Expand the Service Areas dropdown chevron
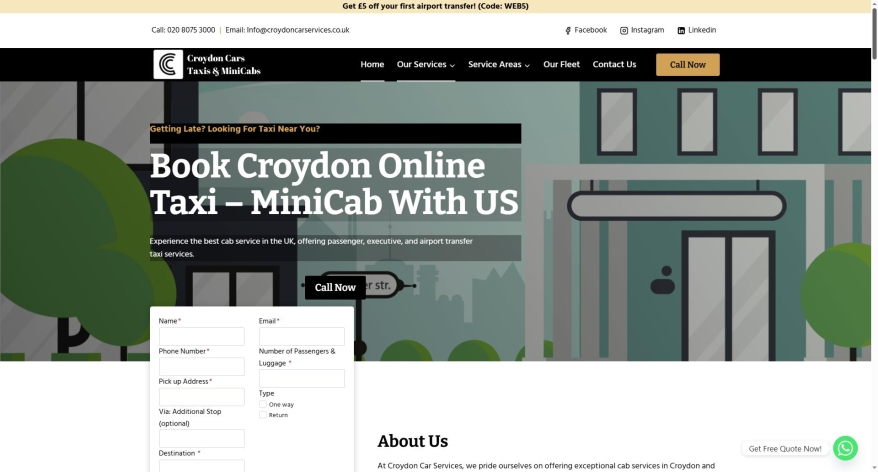Screen dimensions: 878x472 coord(527,66)
